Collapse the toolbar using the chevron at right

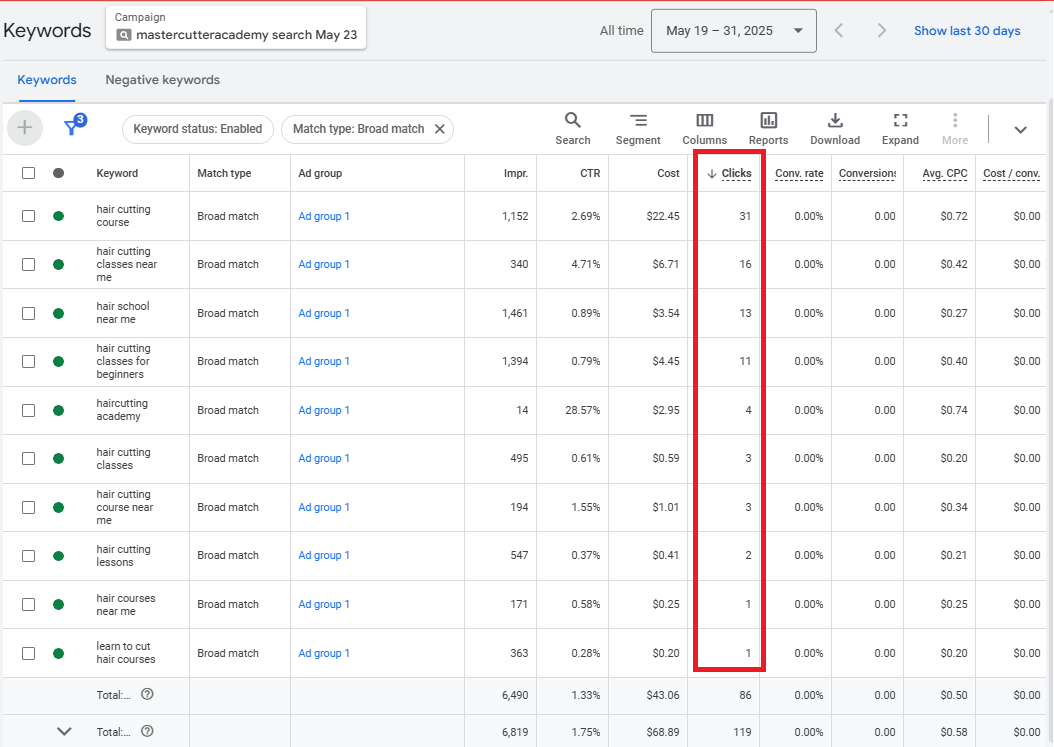tap(1020, 130)
